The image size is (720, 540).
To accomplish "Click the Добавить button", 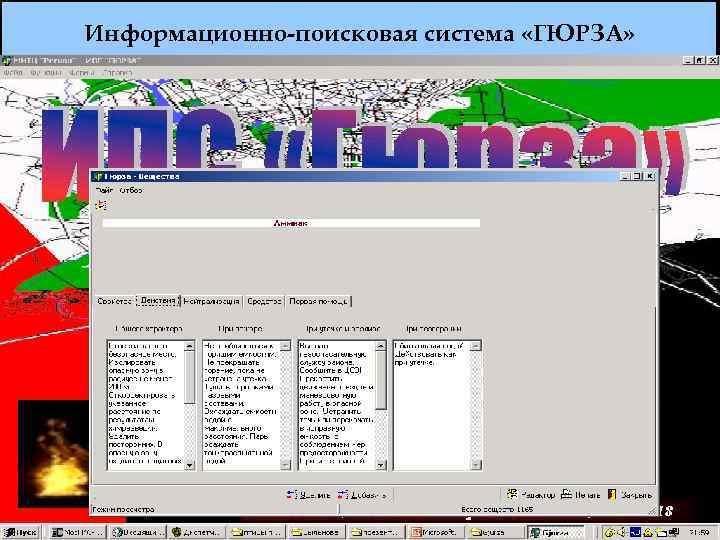I will click(x=363, y=495).
